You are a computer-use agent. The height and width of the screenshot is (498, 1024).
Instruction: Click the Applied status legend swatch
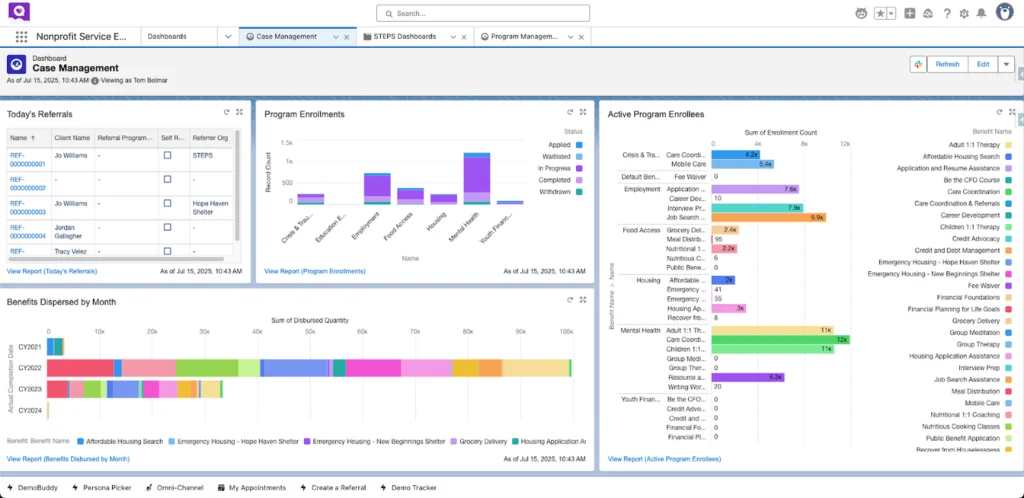(x=579, y=145)
